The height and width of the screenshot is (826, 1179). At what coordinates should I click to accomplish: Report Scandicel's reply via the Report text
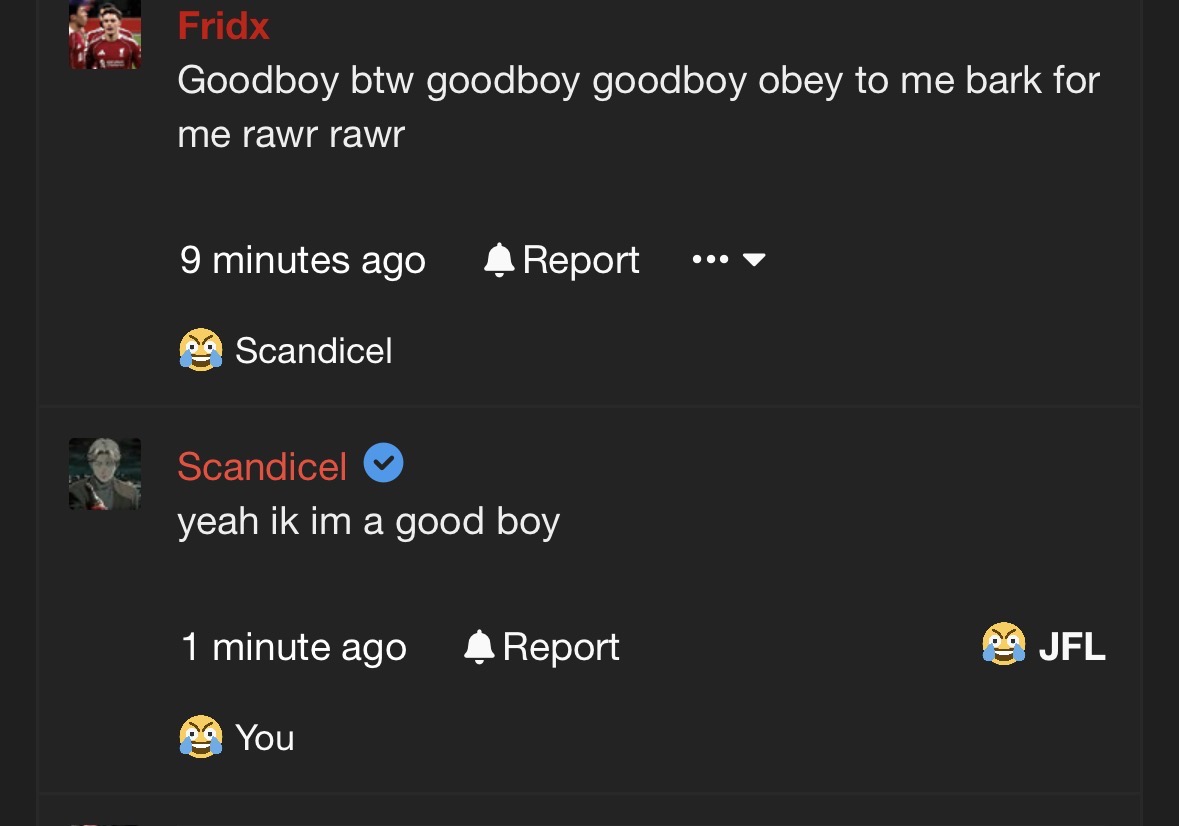coord(560,647)
